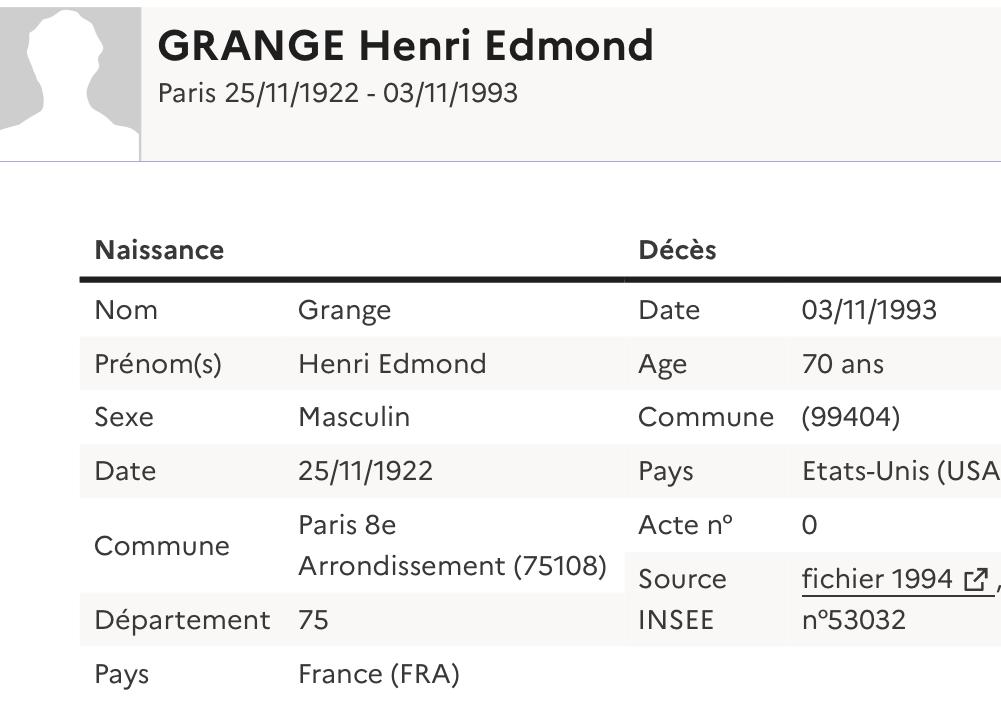Click the Décès column header

[677, 250]
